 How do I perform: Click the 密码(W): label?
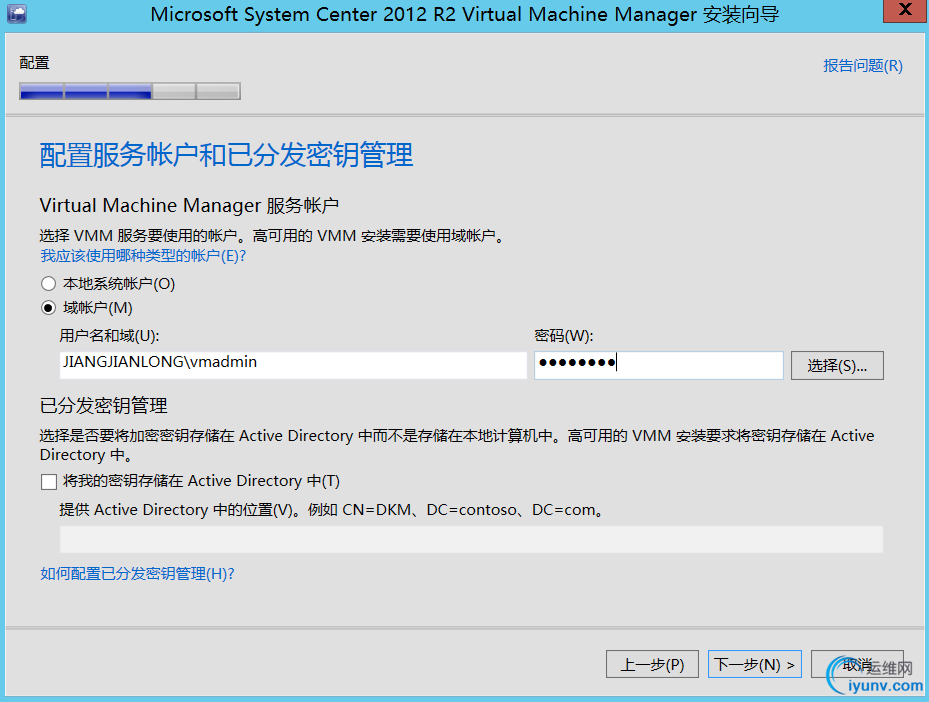(564, 336)
